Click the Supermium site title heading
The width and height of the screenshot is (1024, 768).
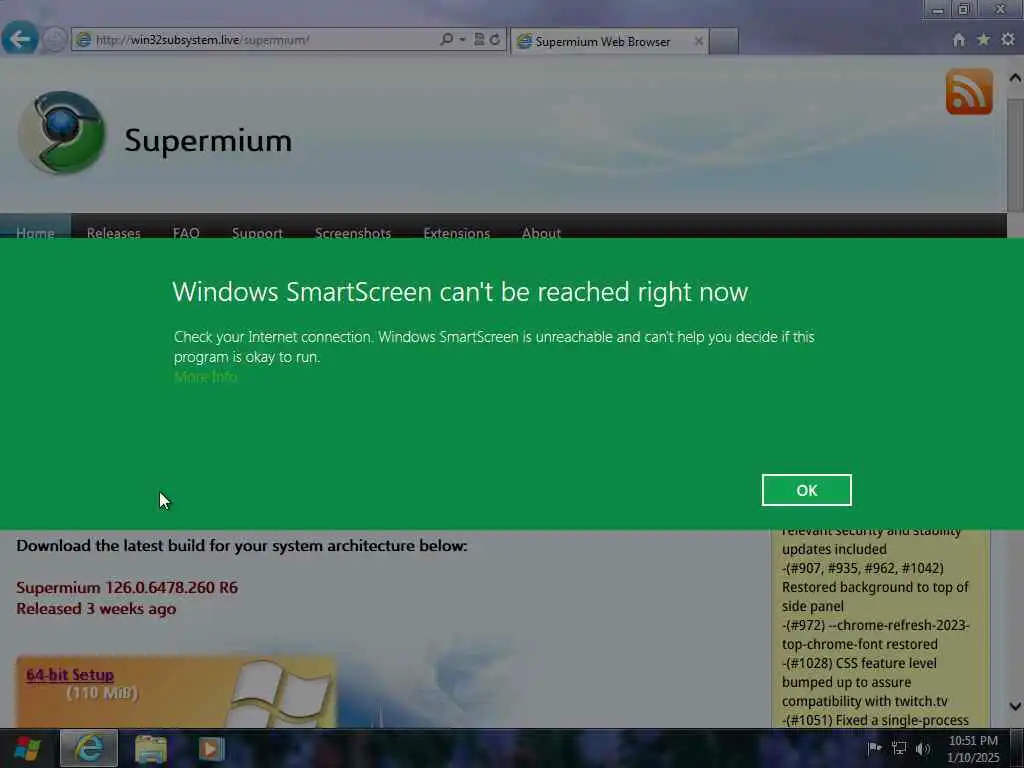(208, 140)
